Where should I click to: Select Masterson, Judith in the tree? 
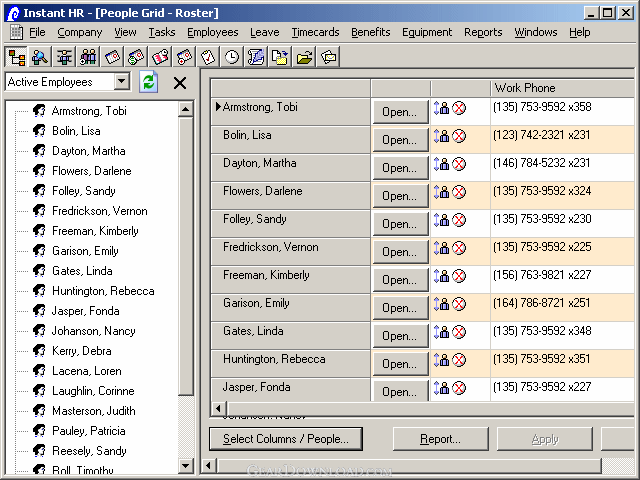tap(93, 411)
